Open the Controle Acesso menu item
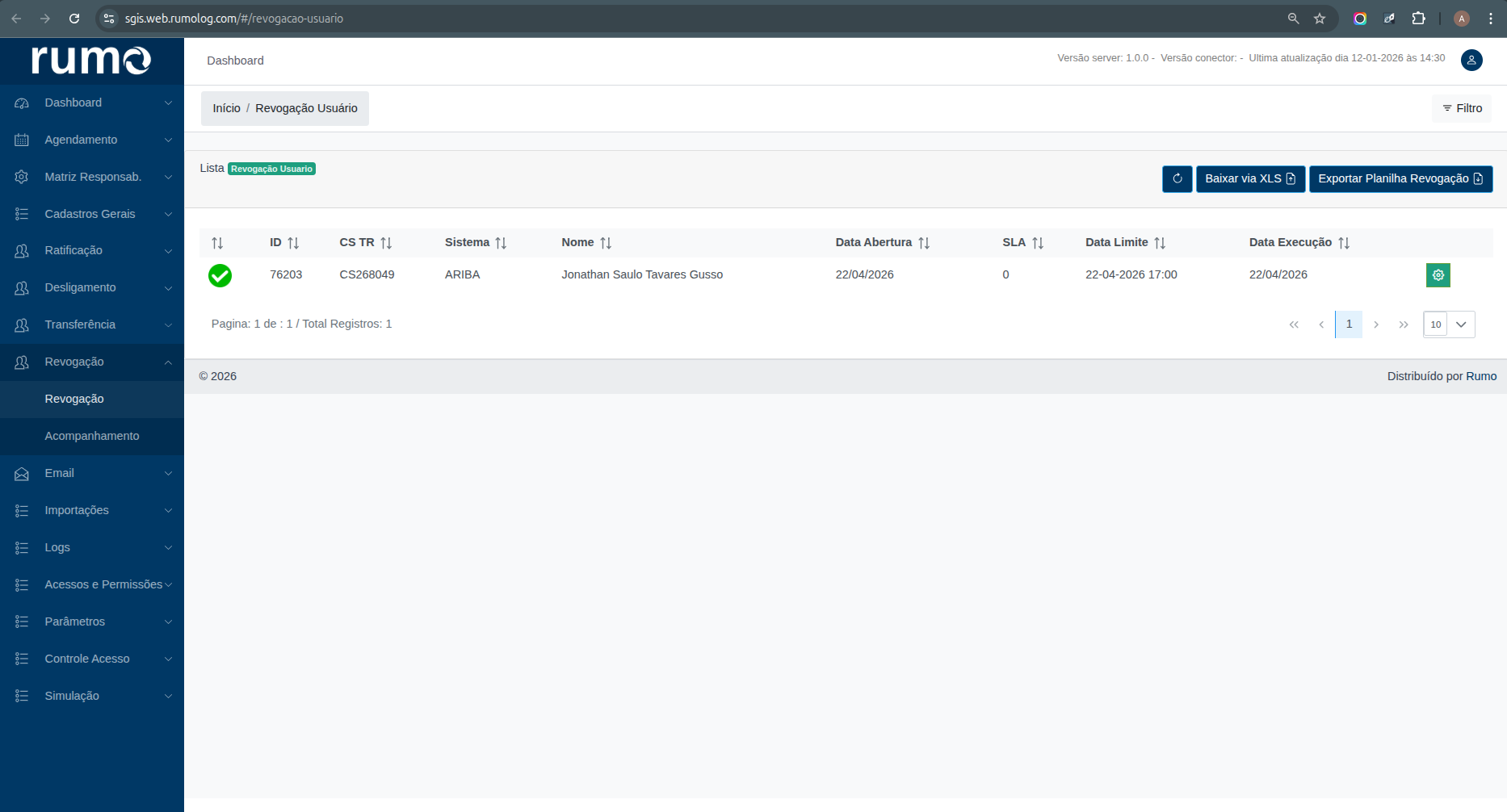The width and height of the screenshot is (1507, 812). (92, 659)
